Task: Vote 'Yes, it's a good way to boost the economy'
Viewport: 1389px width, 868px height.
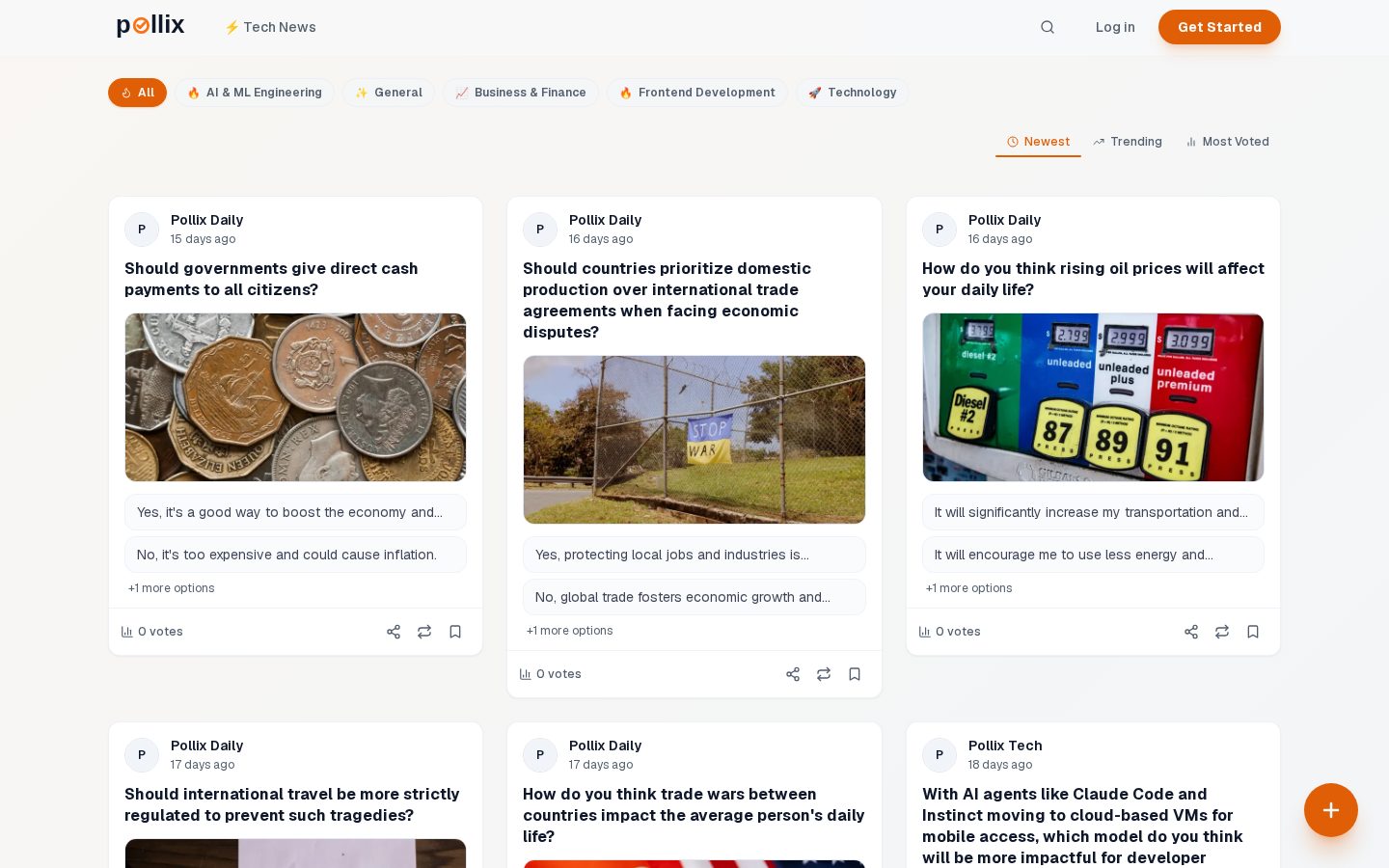Action: [x=295, y=512]
